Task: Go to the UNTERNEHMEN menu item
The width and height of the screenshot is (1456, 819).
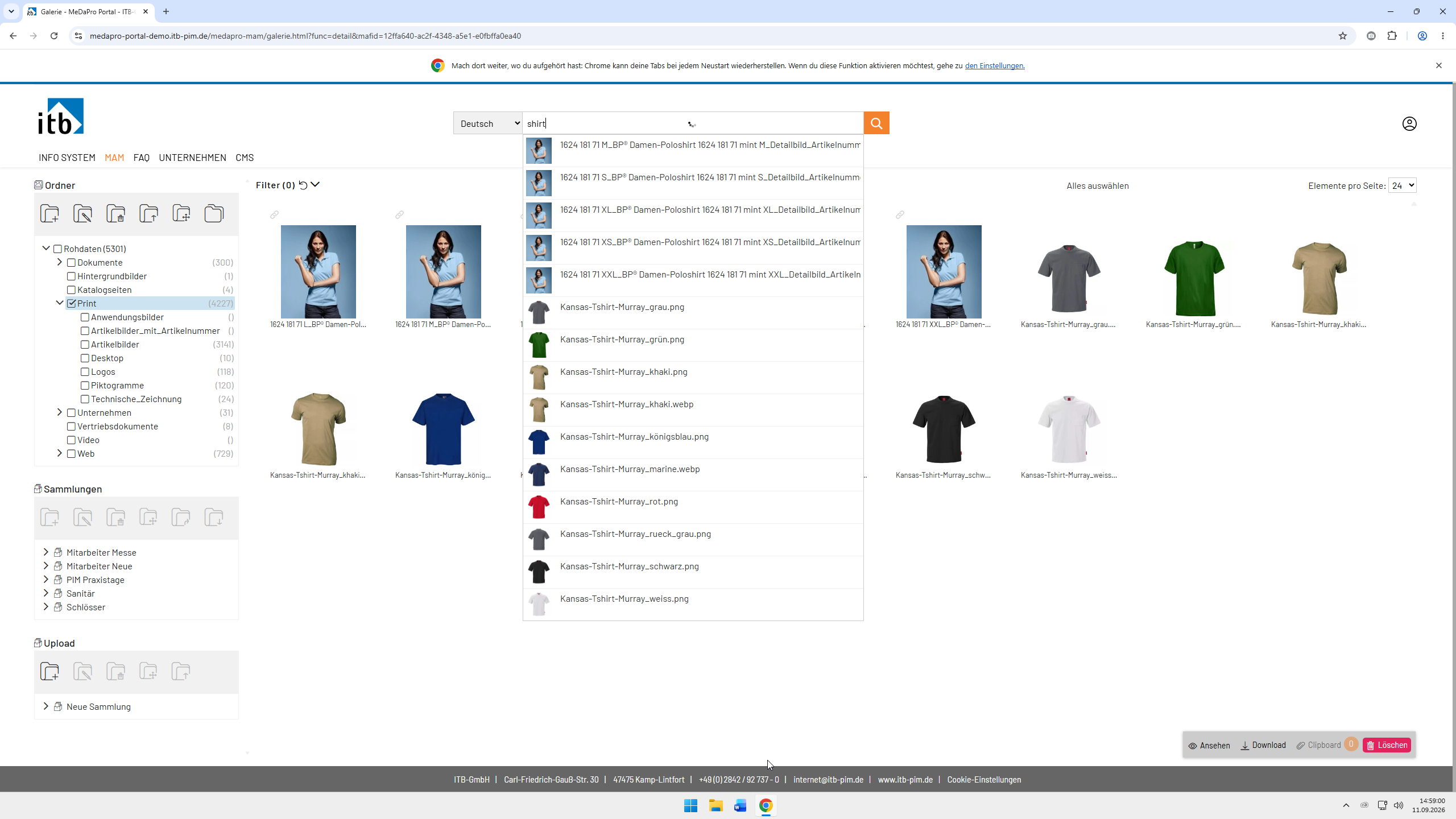Action: pos(192,158)
